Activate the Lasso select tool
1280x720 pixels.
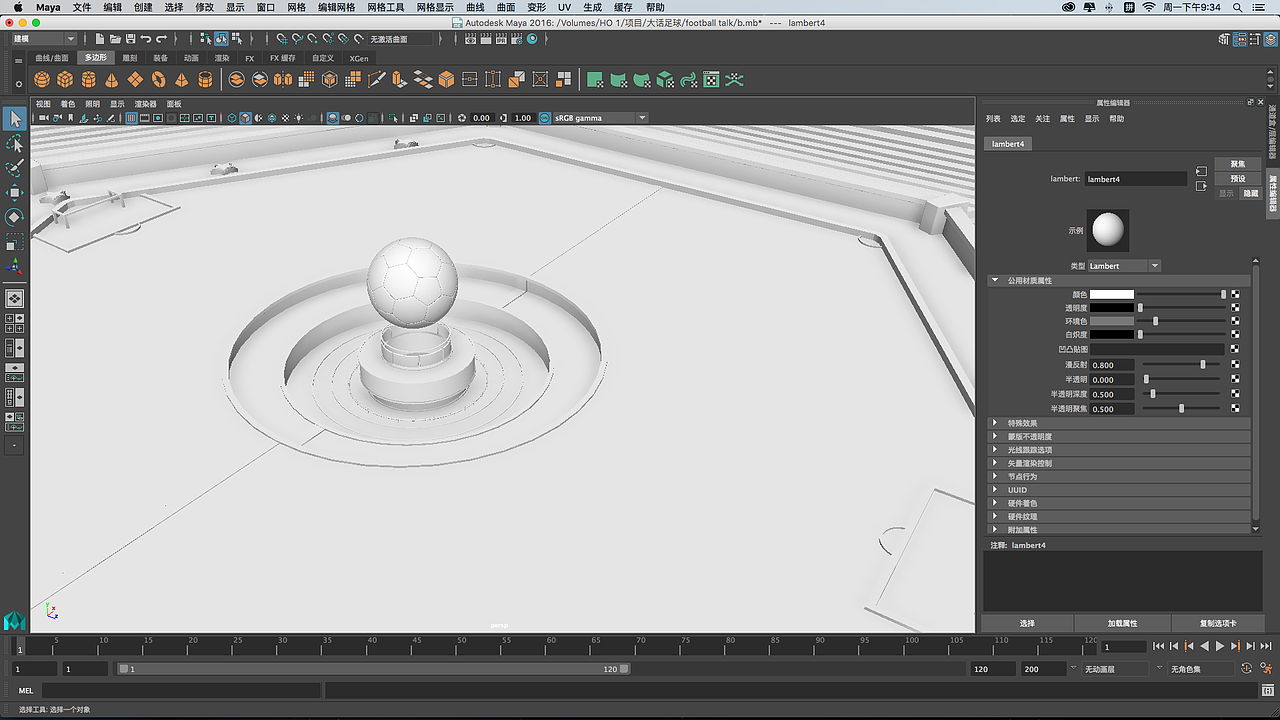coord(14,144)
